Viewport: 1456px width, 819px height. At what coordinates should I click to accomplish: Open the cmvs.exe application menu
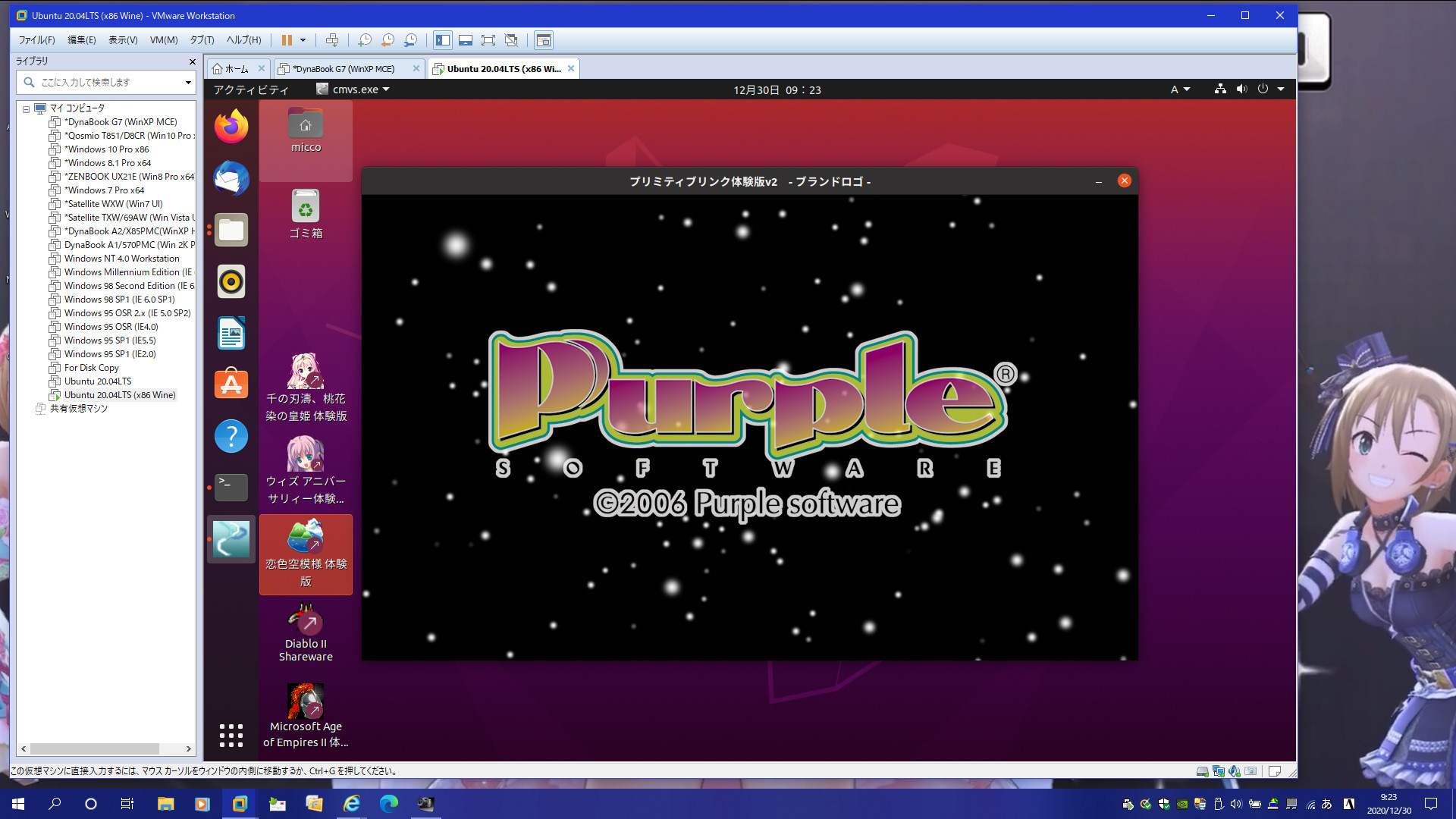point(353,89)
